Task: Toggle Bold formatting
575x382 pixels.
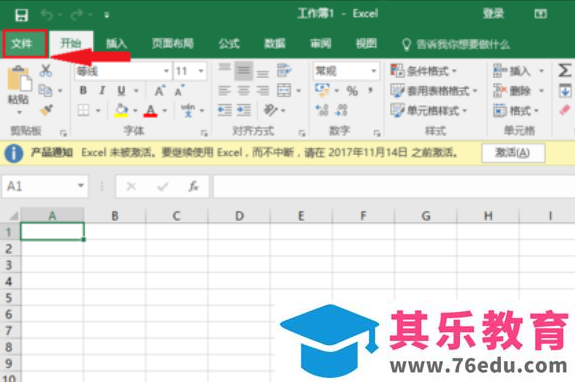Action: click(83, 91)
